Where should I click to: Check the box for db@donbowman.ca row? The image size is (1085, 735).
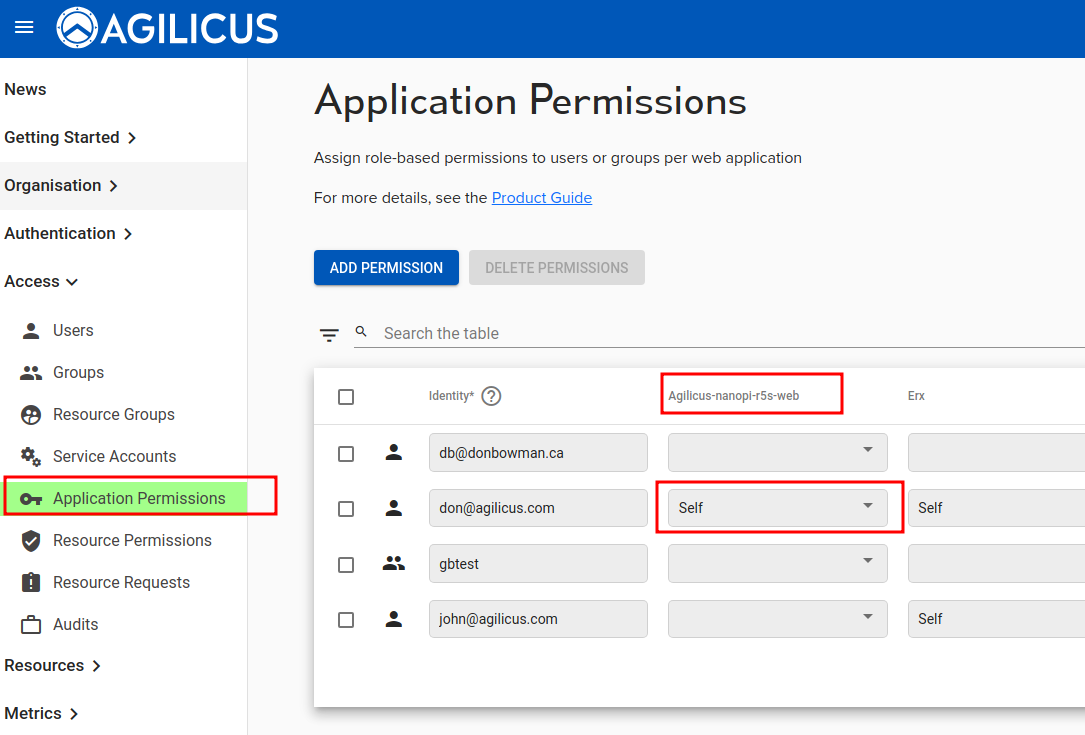(x=346, y=453)
